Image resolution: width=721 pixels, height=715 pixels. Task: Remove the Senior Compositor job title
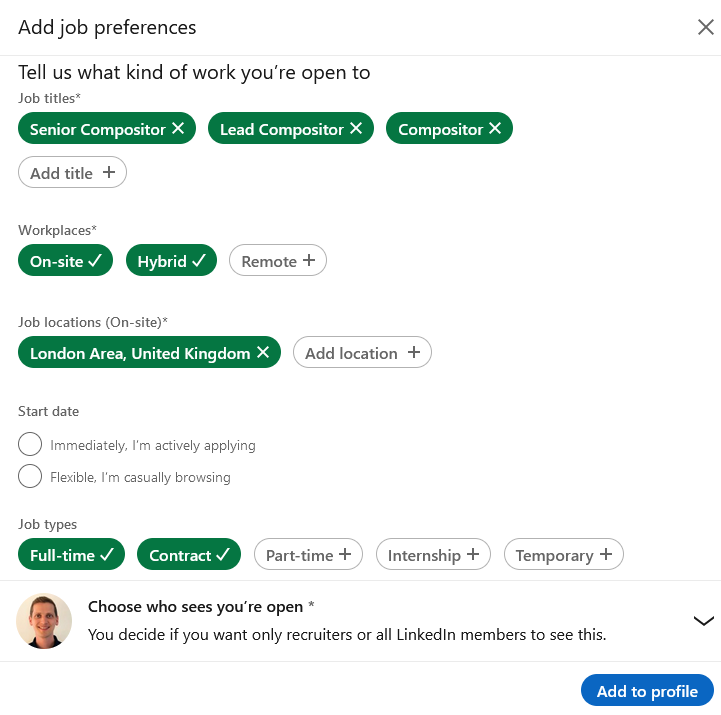[178, 129]
